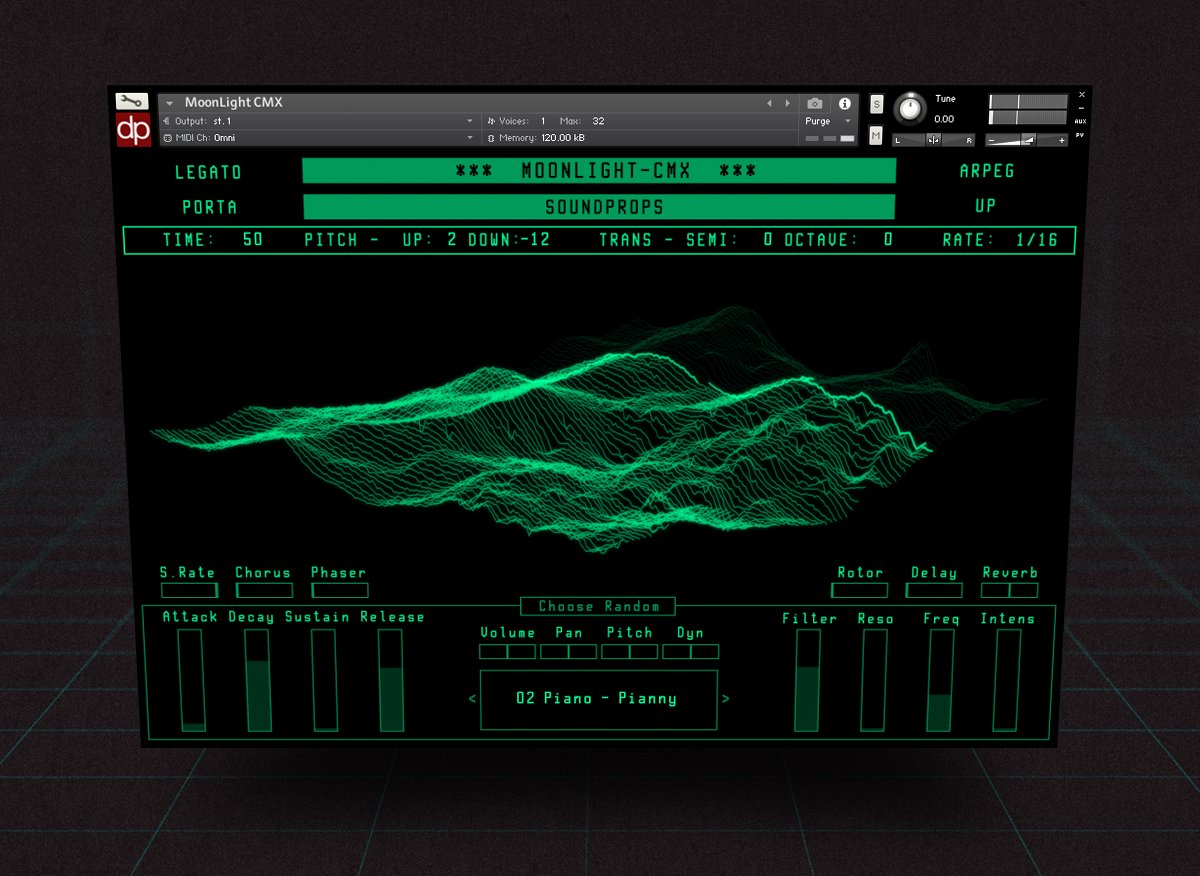
Task: Click the previous-instrument arrow in the header
Action: click(x=769, y=103)
